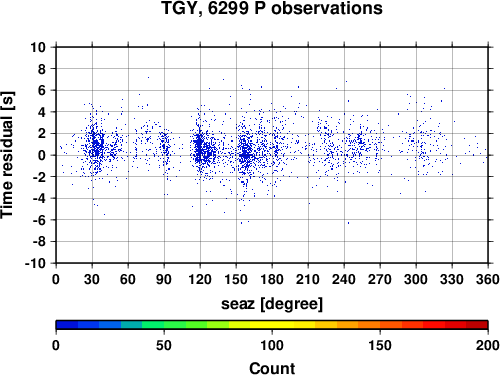Click the y-axis tick label 0
The height and width of the screenshot is (375, 500).
42,155
